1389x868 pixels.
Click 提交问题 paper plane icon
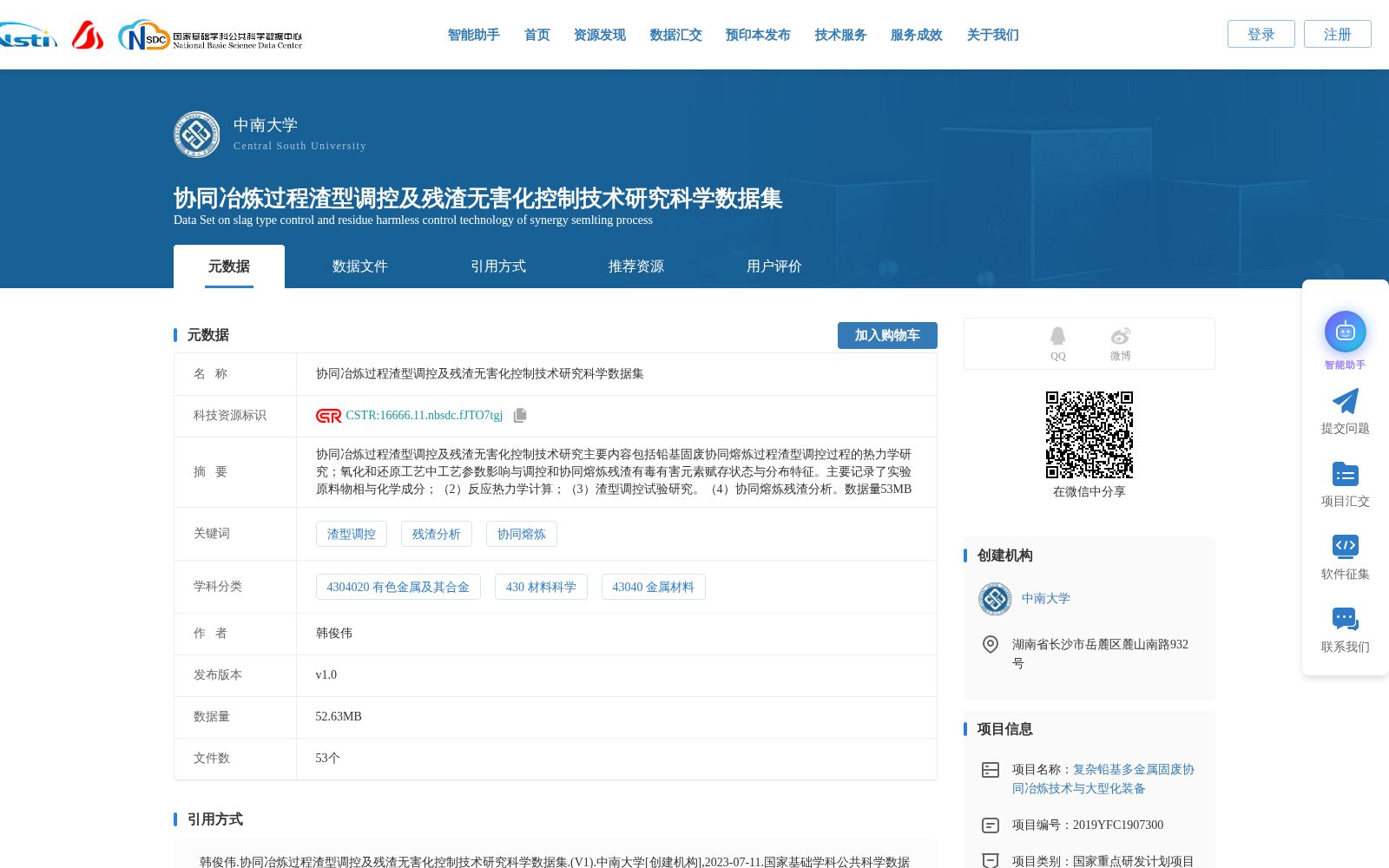coord(1346,401)
